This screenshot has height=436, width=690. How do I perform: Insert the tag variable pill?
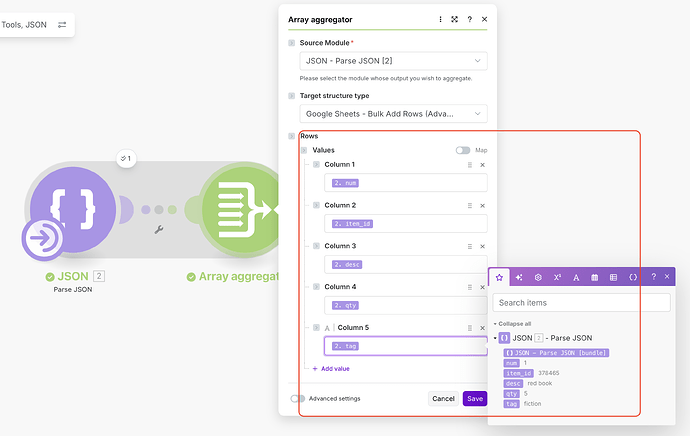[511, 403]
